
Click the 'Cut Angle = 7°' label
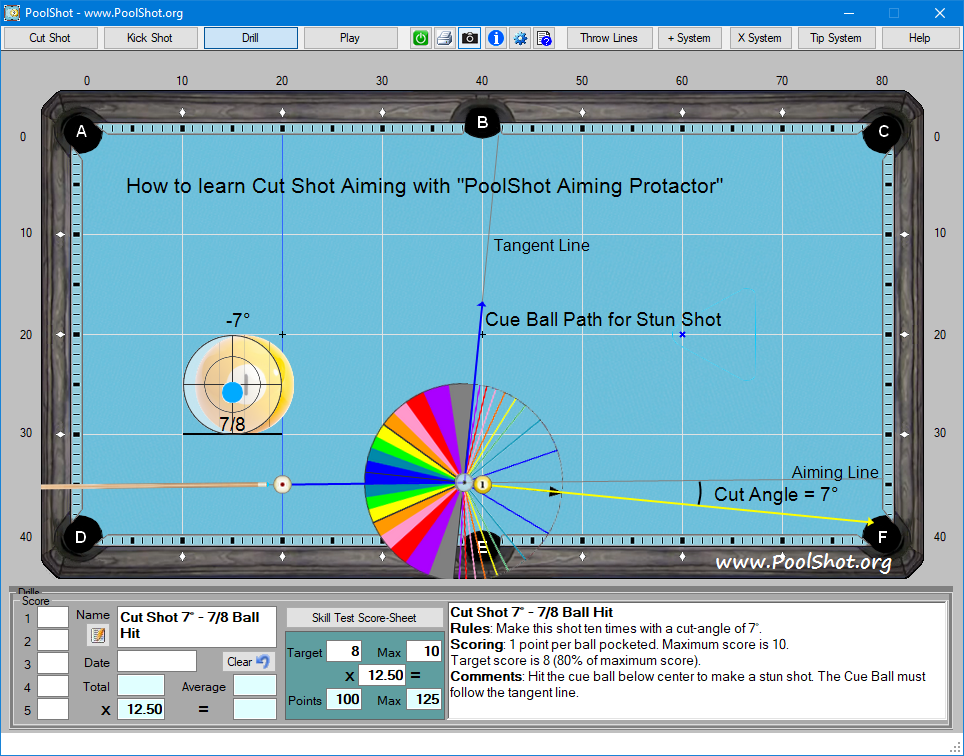point(776,494)
